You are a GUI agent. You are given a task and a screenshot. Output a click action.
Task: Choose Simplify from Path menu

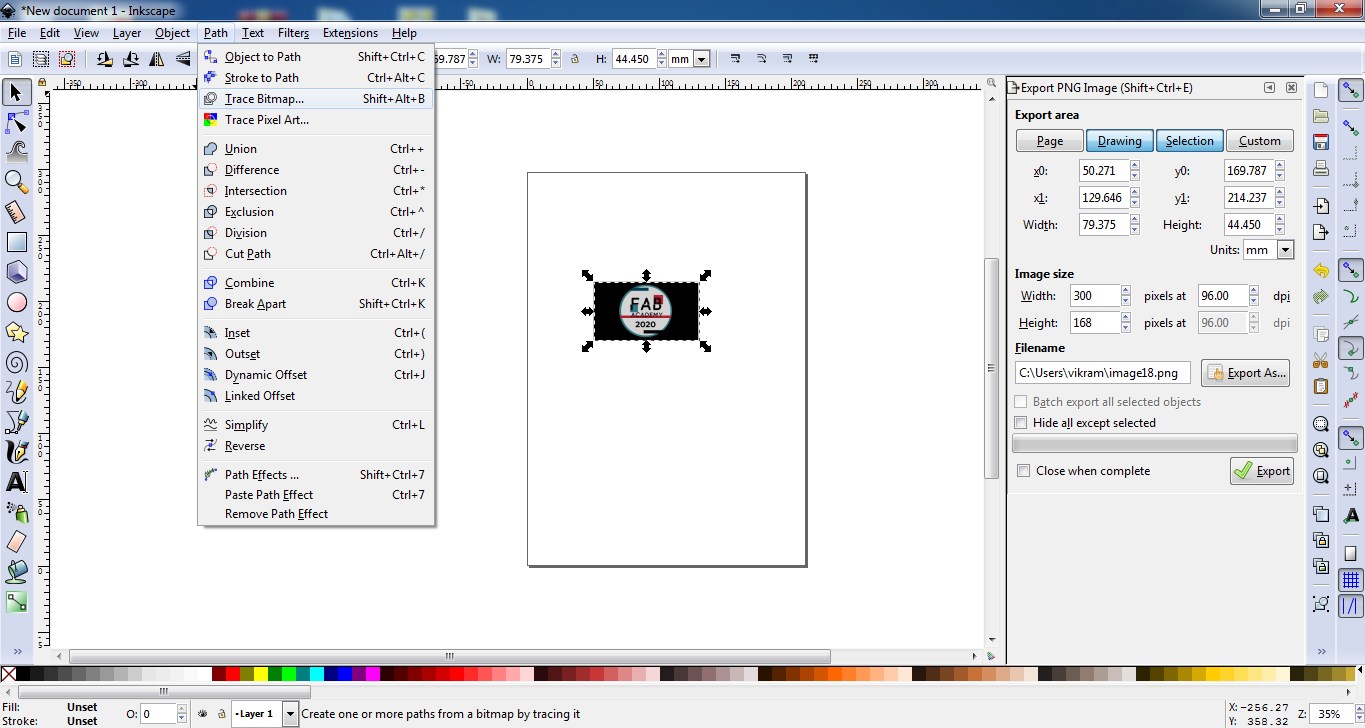316,425
